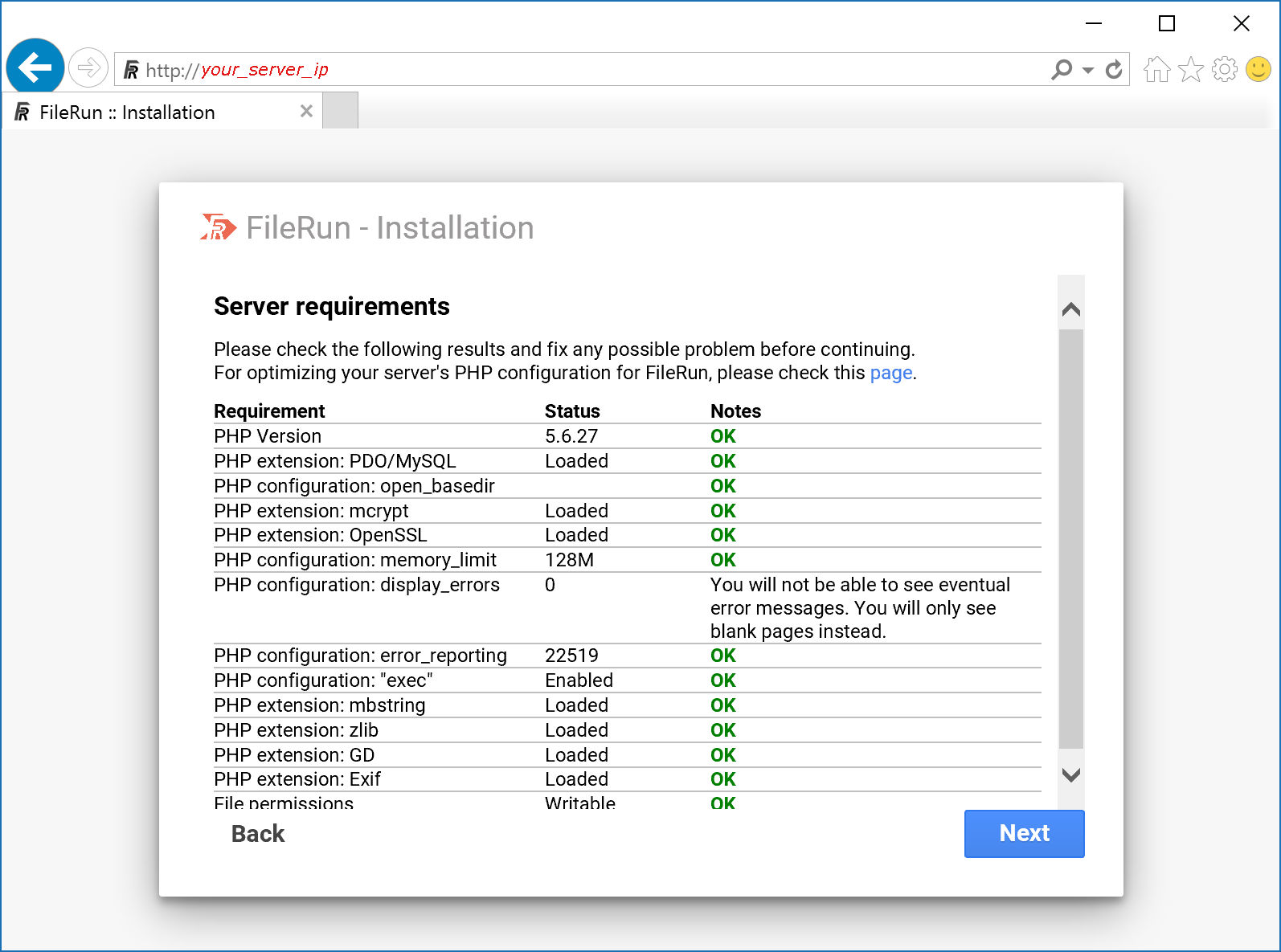Refresh the page with reload icon
The image size is (1281, 952).
(1114, 70)
